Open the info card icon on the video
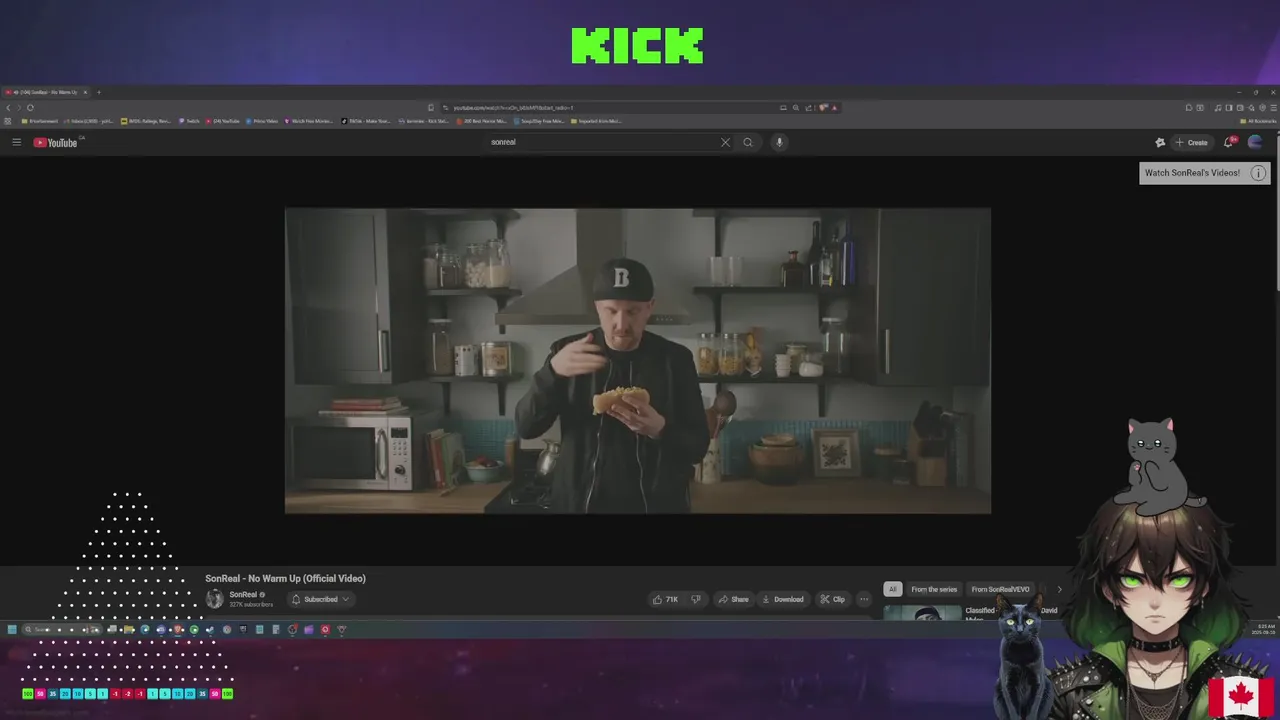The width and height of the screenshot is (1280, 720). (1258, 173)
